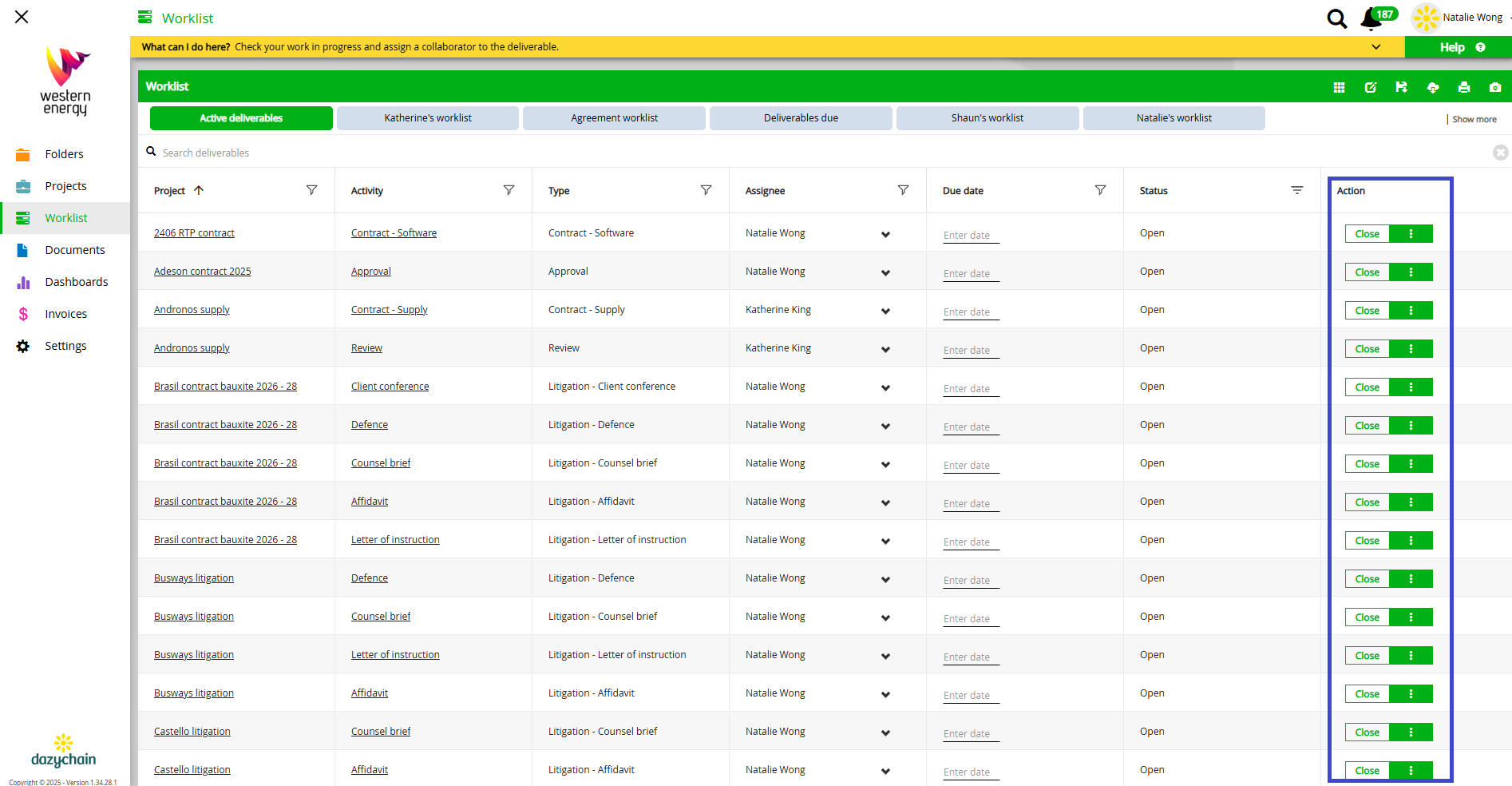Switch to Shaun's worklist tab
The image size is (1512, 786).
pyautogui.click(x=988, y=118)
